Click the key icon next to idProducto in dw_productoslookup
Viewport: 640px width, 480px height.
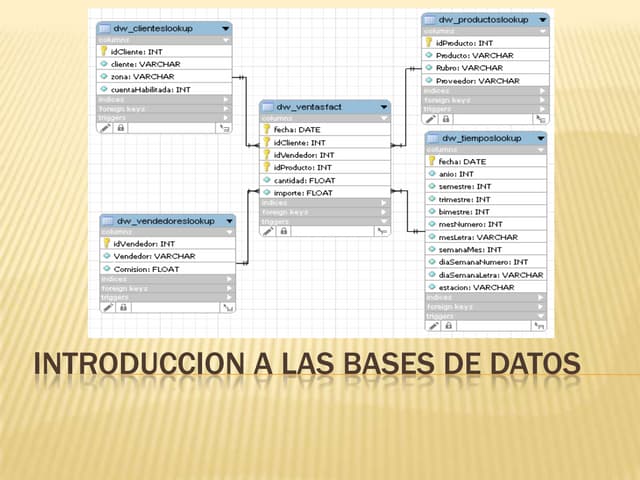click(x=430, y=43)
